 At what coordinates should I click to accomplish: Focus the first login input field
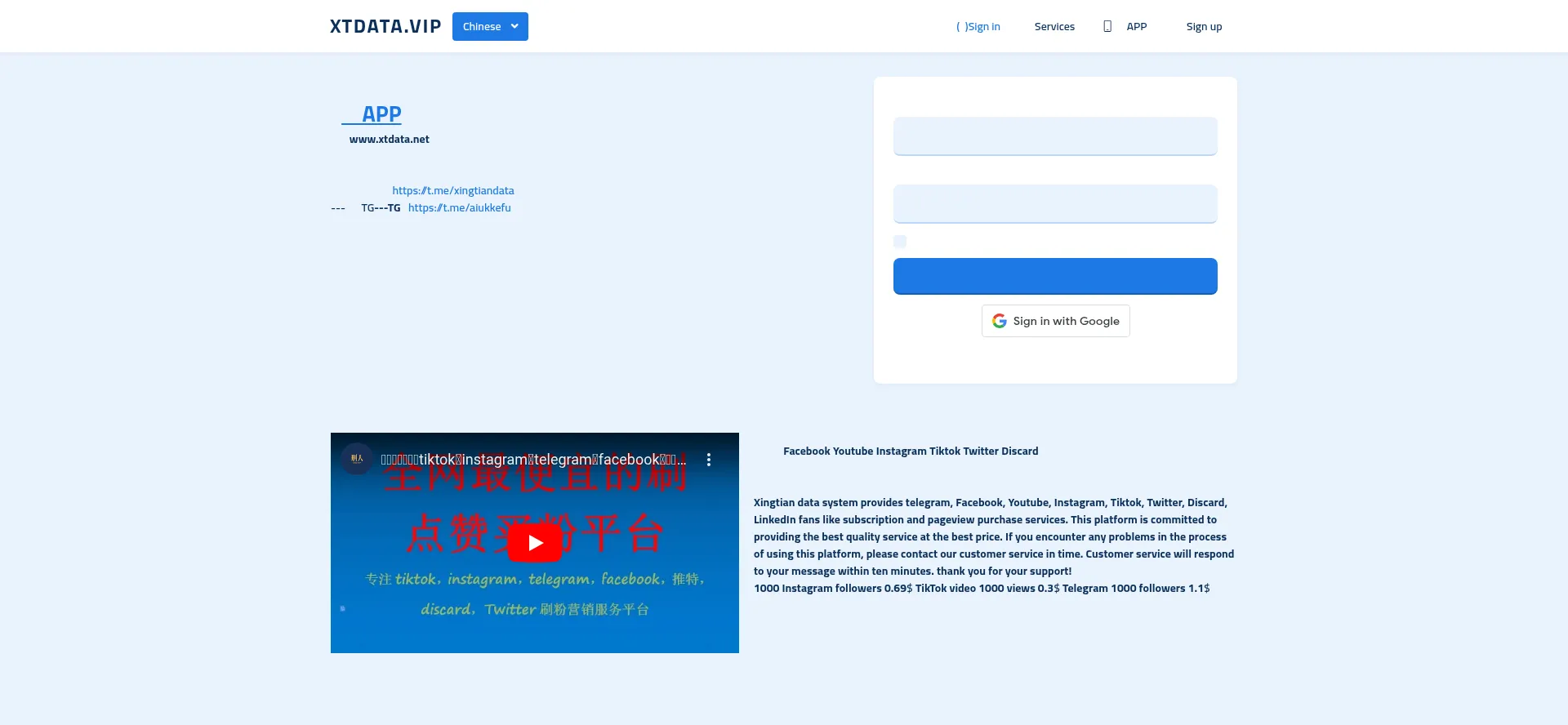pyautogui.click(x=1055, y=136)
